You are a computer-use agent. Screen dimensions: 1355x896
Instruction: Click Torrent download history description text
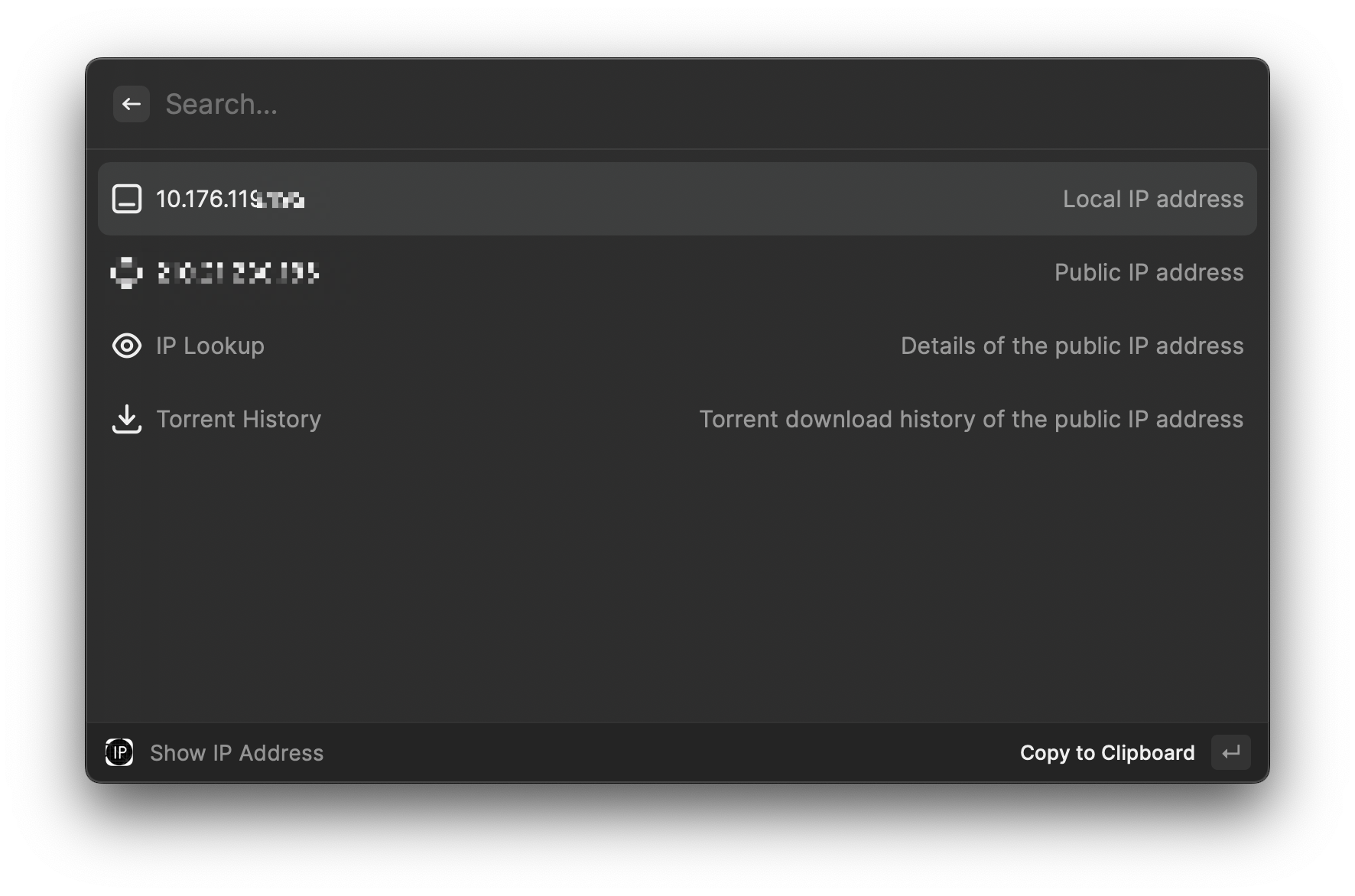[x=970, y=419]
